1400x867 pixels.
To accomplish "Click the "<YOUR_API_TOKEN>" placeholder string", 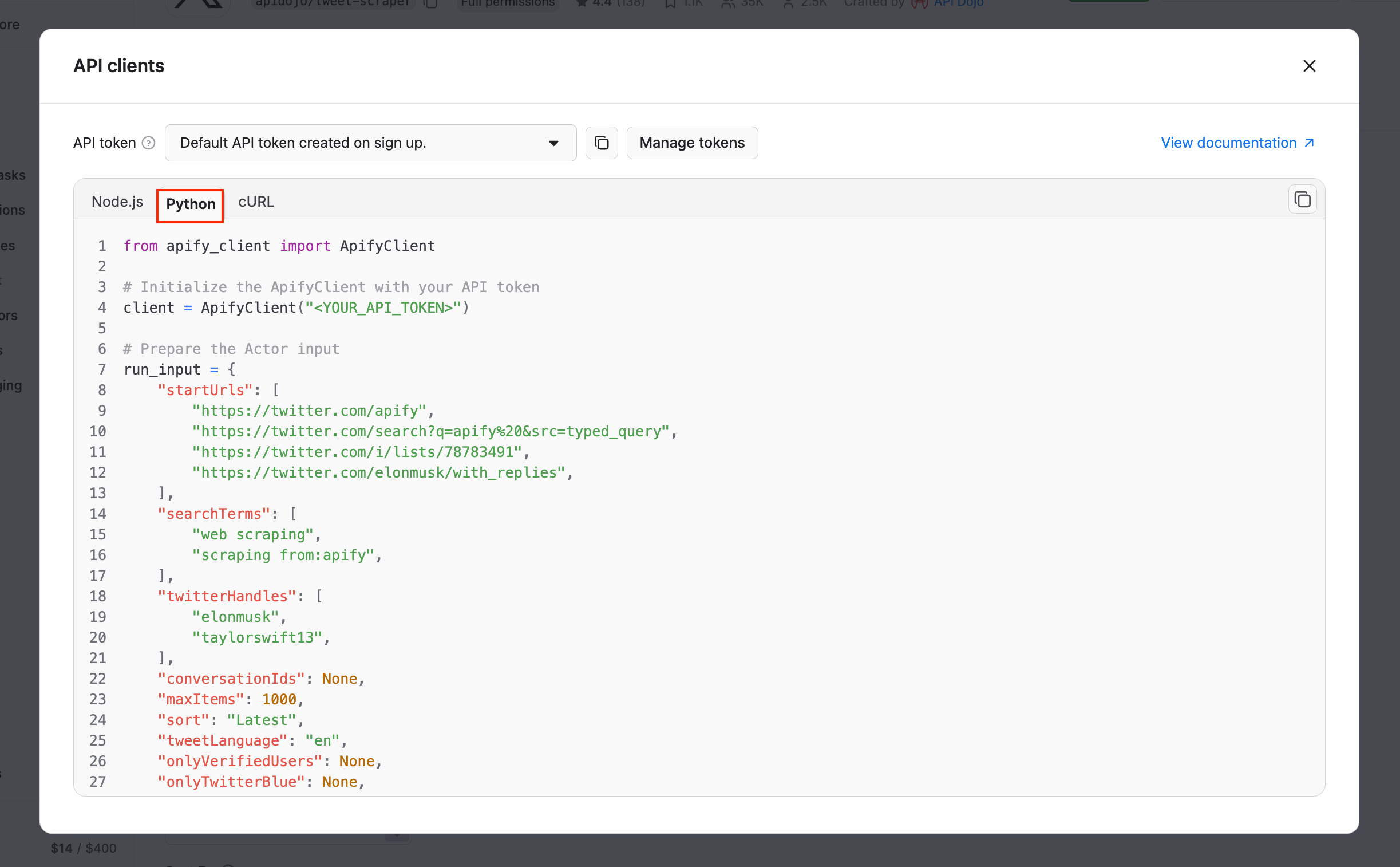I will [383, 308].
